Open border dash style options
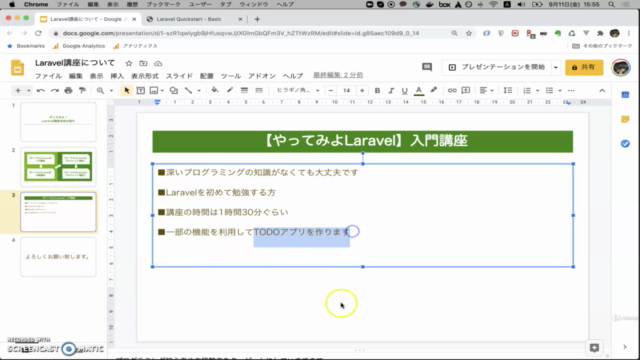This screenshot has width=640, height=360. tap(259, 90)
